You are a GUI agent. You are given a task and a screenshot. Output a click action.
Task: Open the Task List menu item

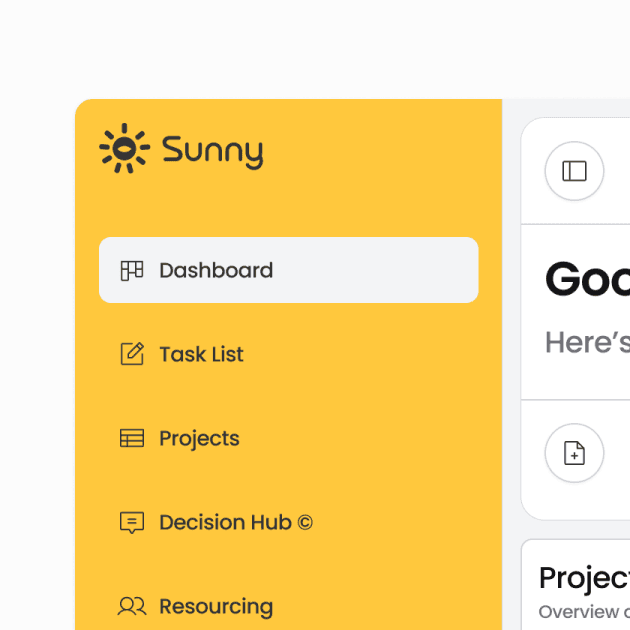coord(288,354)
